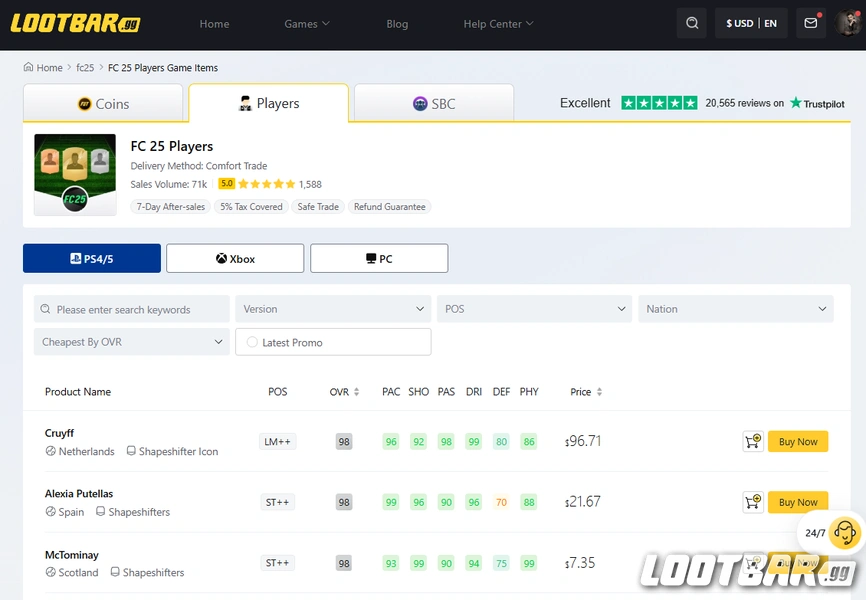This screenshot has height=600, width=866.
Task: Click the McTominay player name
Action: pyautogui.click(x=72, y=555)
